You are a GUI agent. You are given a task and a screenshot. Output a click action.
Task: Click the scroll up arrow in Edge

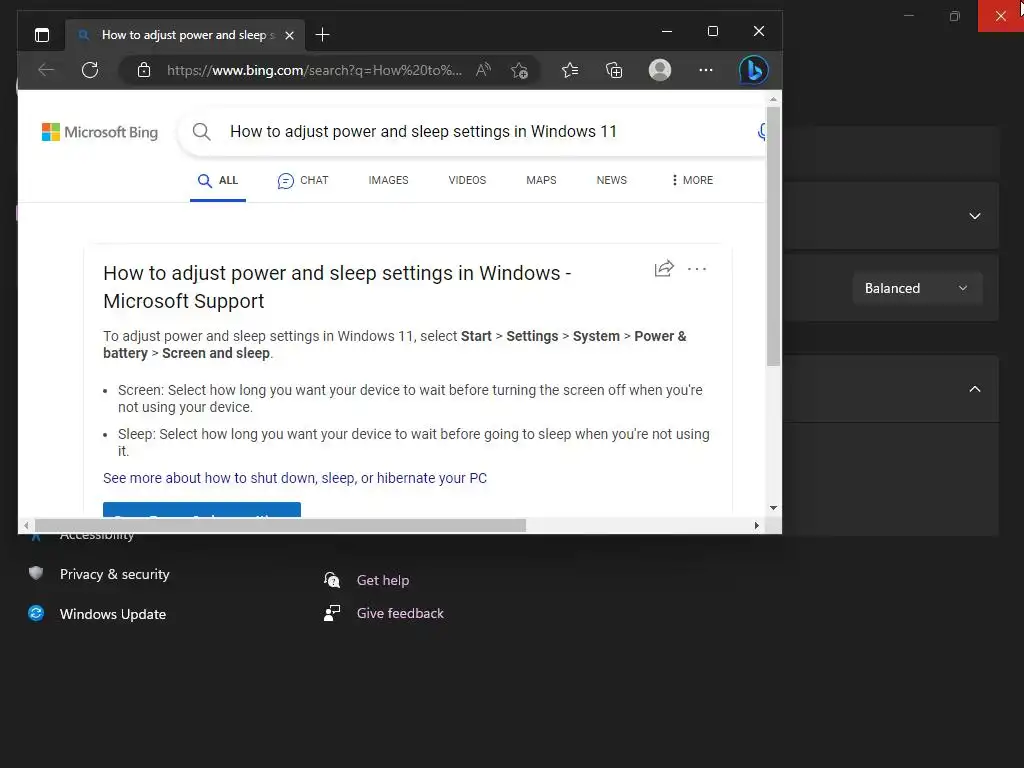click(773, 100)
